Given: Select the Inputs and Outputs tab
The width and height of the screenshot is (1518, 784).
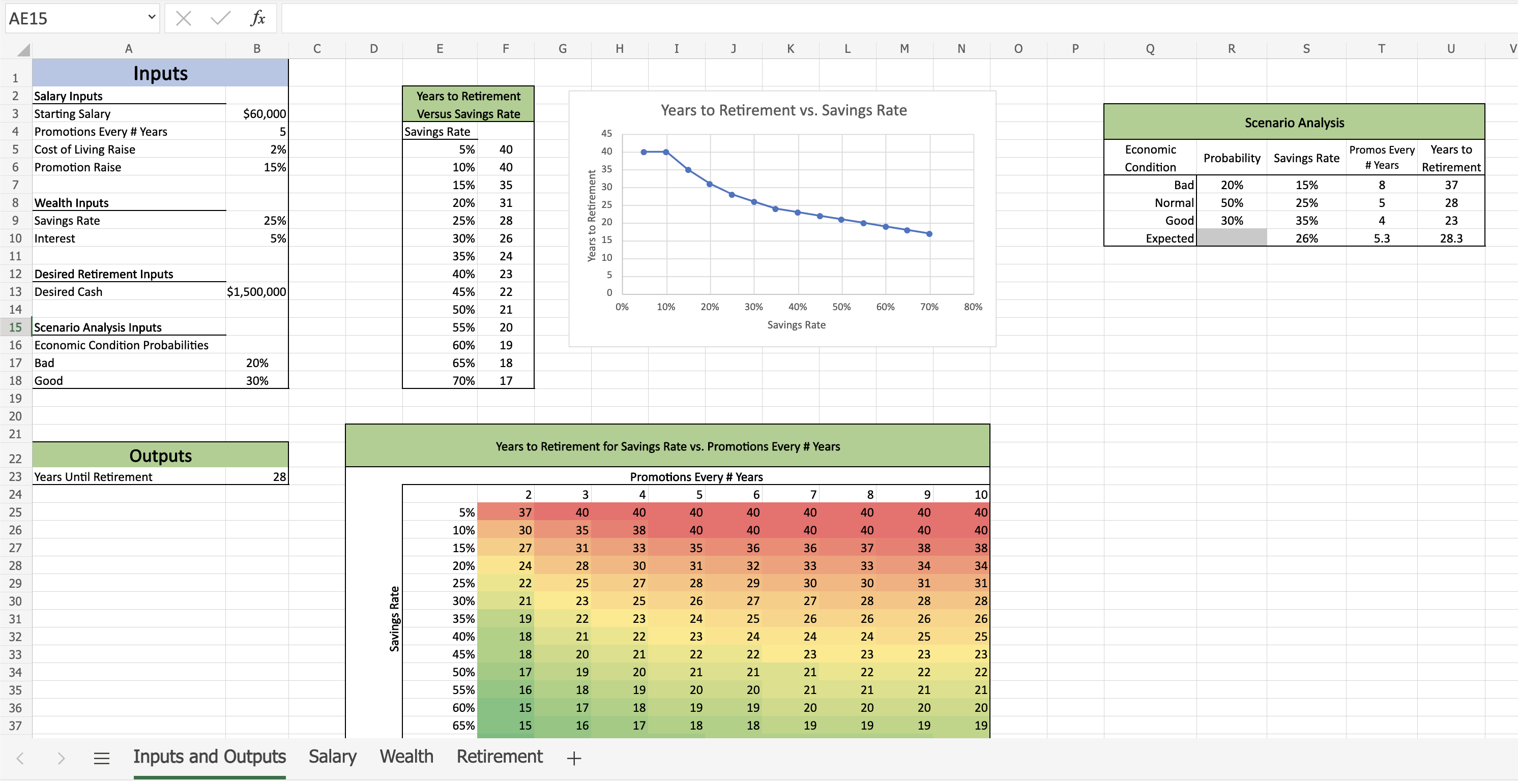Looking at the screenshot, I should [x=209, y=757].
